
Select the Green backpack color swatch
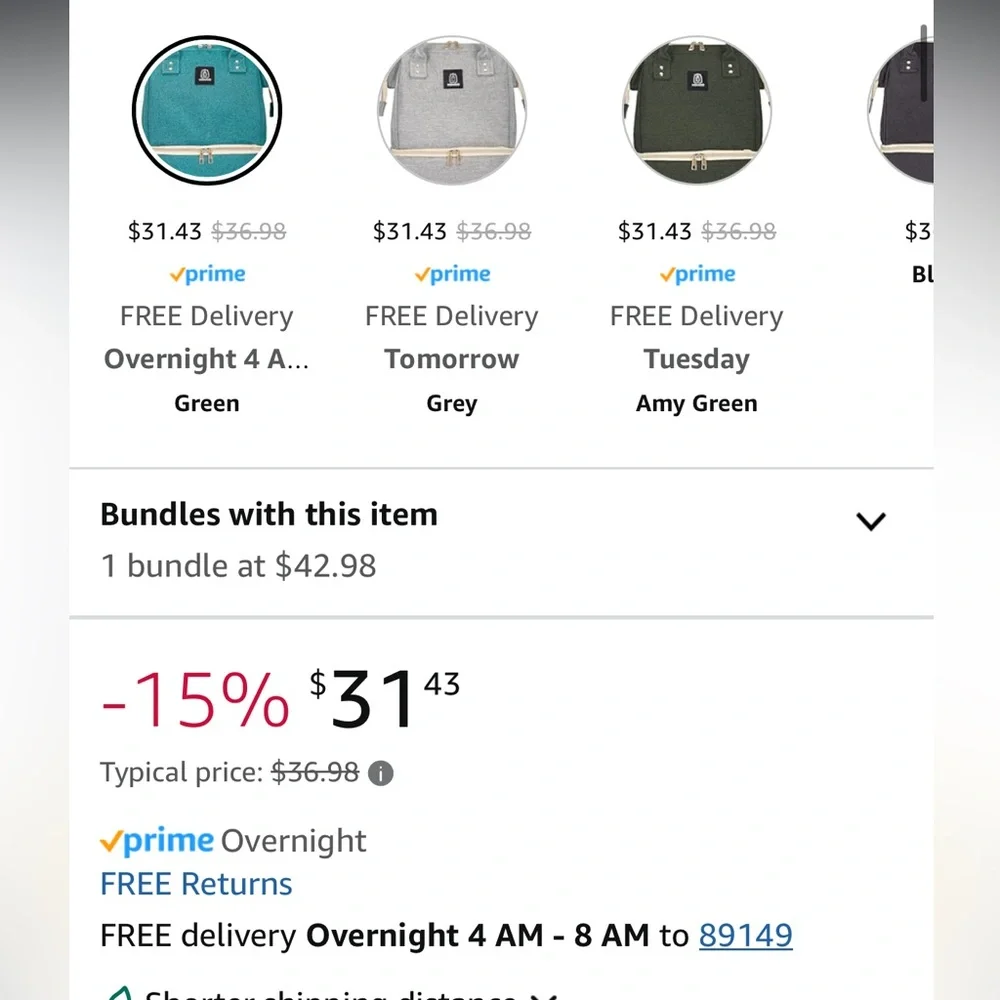click(207, 110)
